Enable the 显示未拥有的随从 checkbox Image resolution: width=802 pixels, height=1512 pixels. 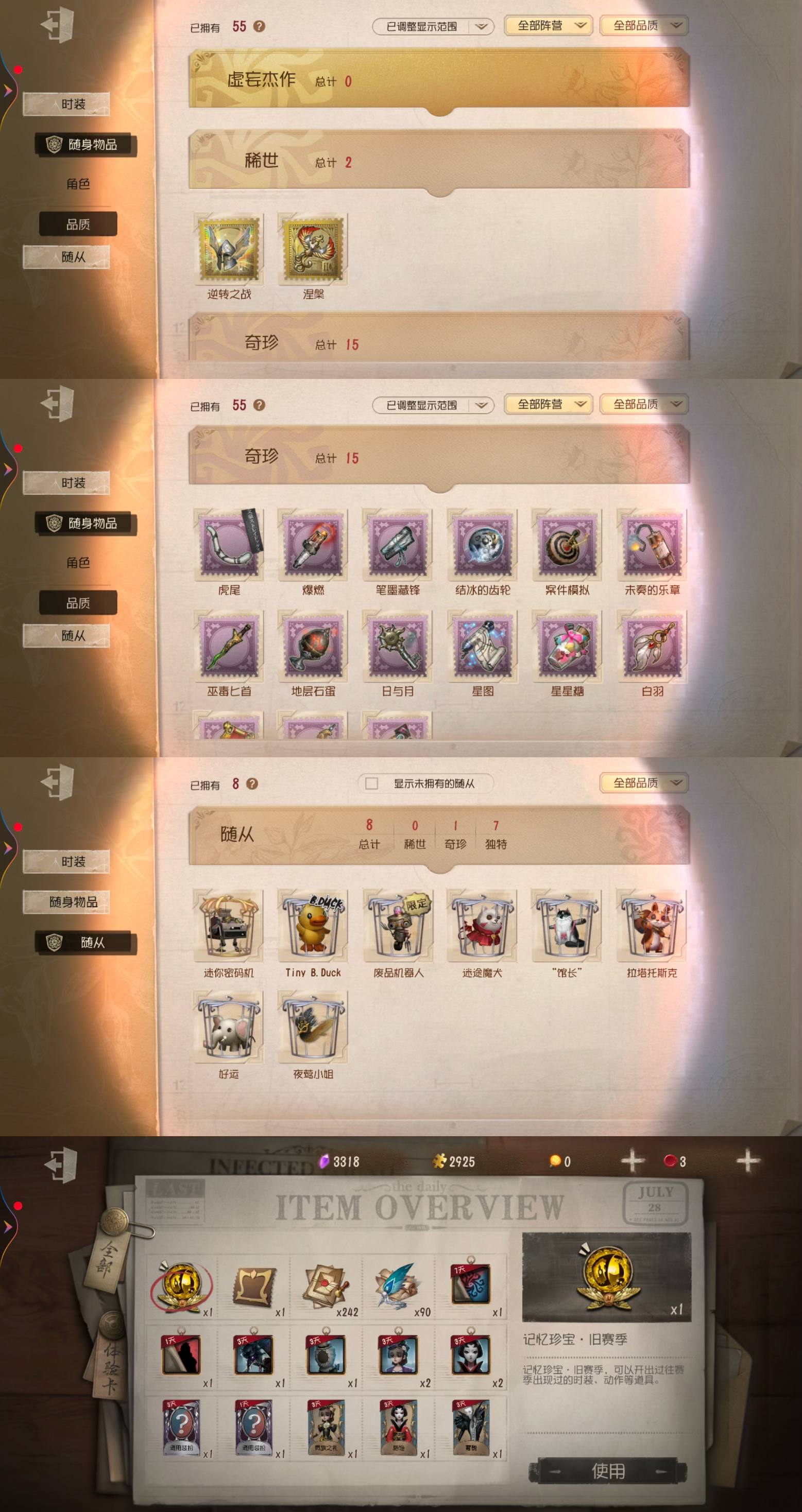click(372, 784)
